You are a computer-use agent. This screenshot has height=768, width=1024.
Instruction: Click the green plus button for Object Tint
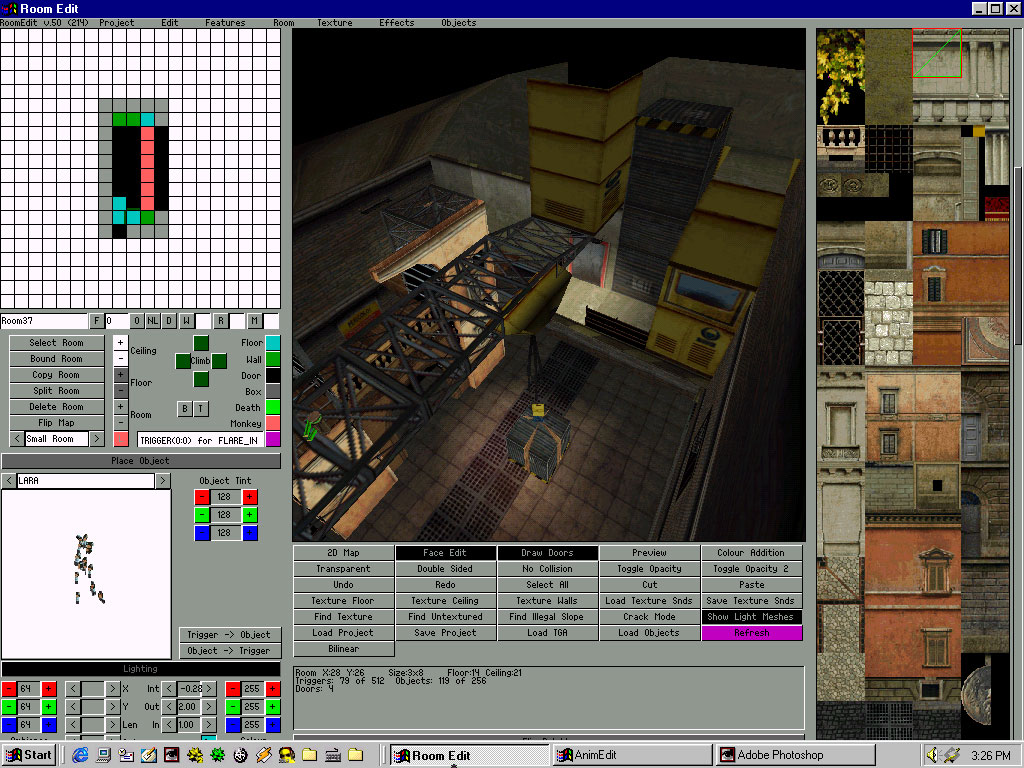coord(249,515)
